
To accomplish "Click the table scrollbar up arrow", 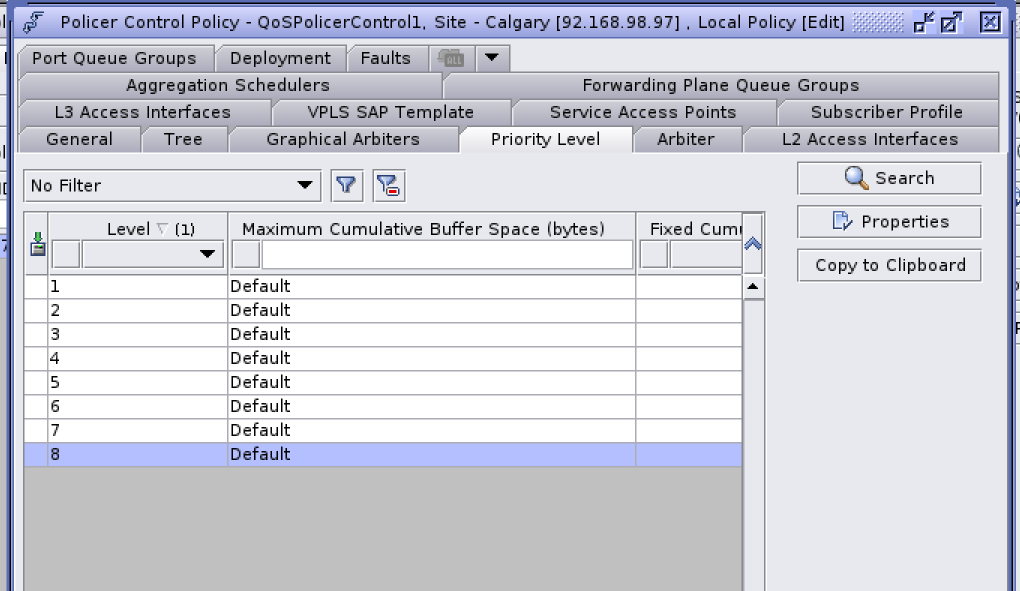I will pos(753,287).
